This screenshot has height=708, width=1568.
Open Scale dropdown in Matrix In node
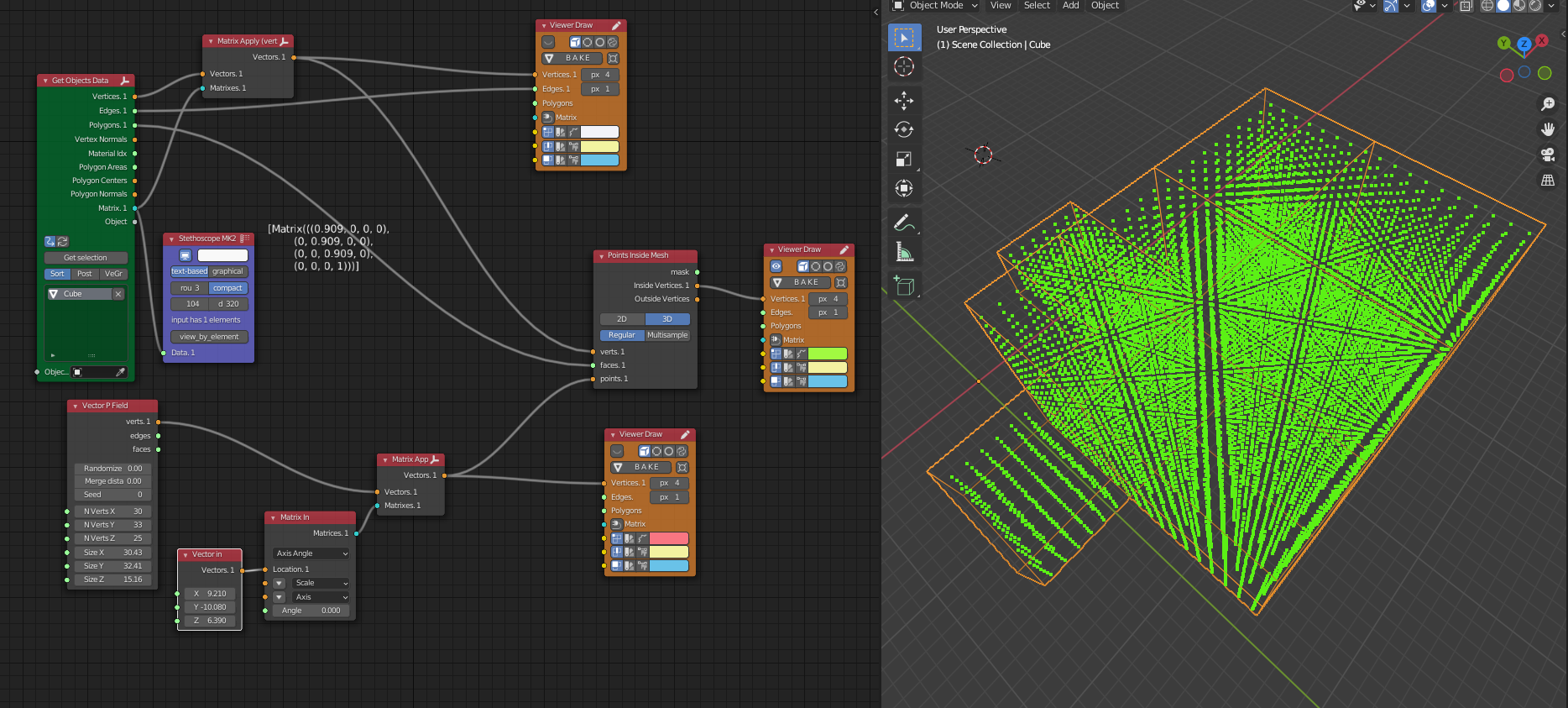320,583
